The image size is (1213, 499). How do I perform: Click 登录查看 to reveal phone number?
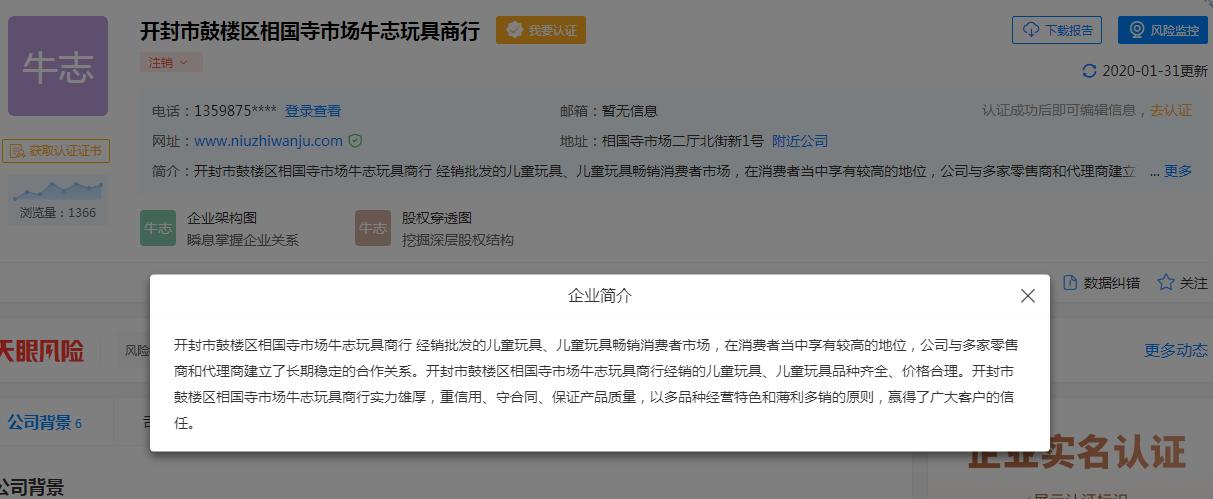click(x=313, y=111)
